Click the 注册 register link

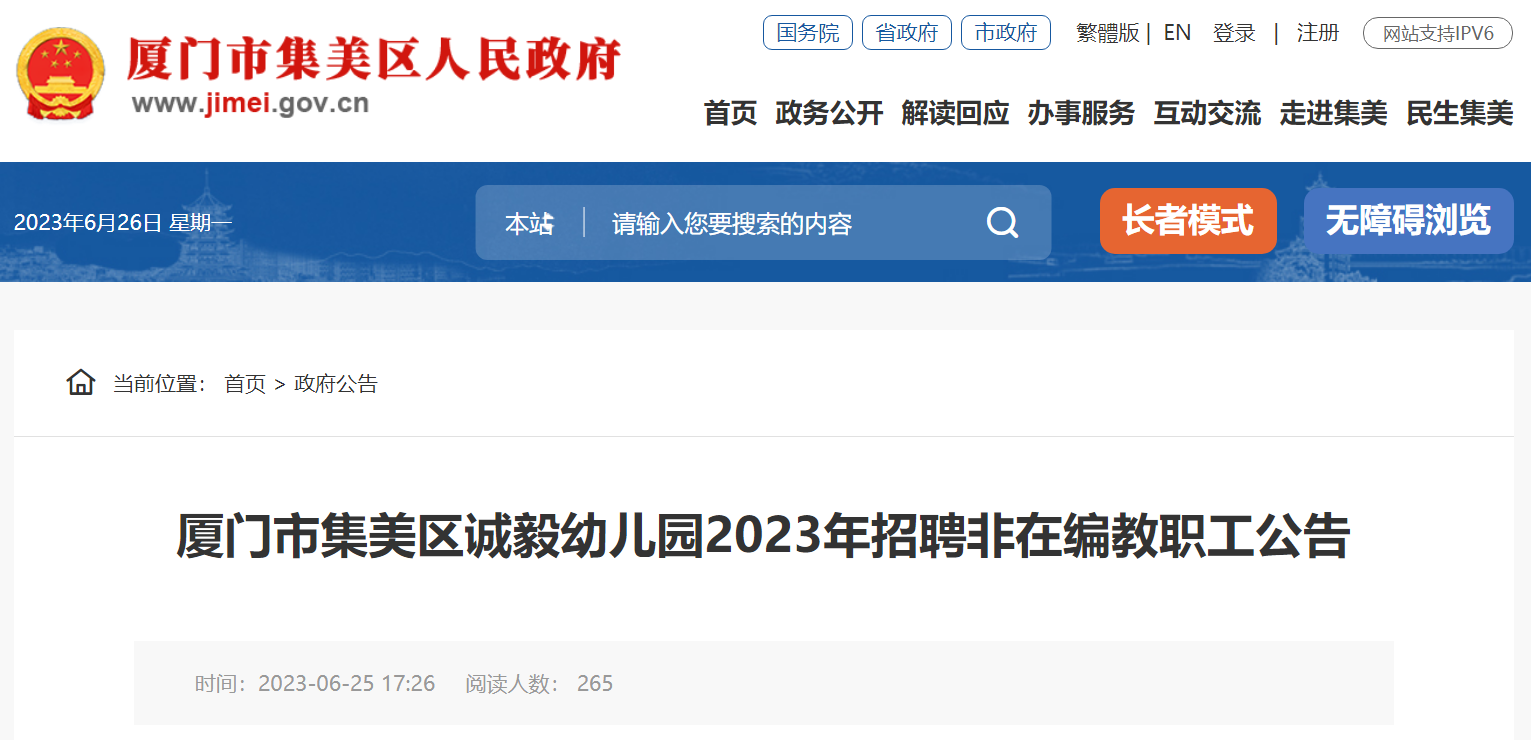click(x=1318, y=33)
